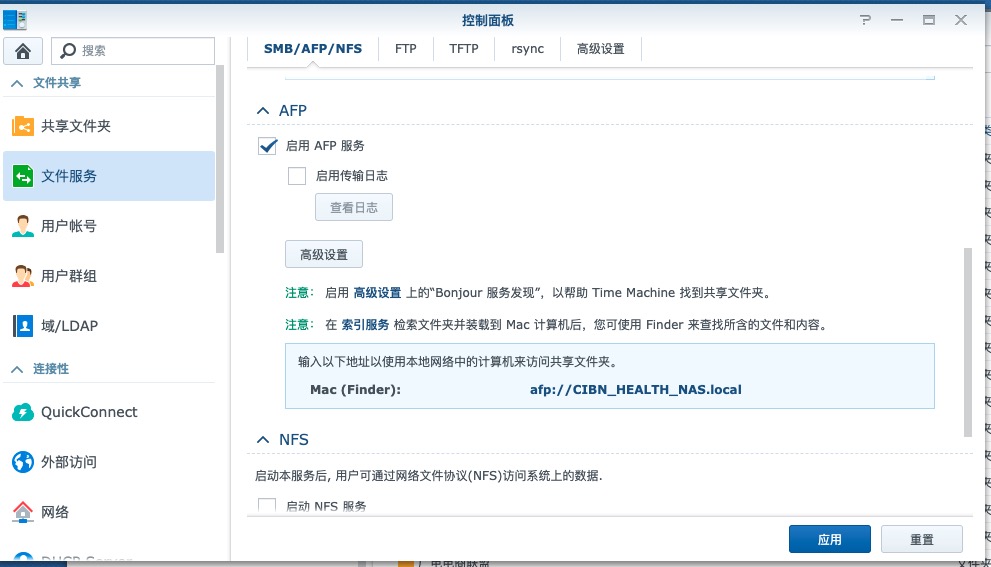Switch to the FTP tab
This screenshot has width=991, height=567.
tap(405, 49)
